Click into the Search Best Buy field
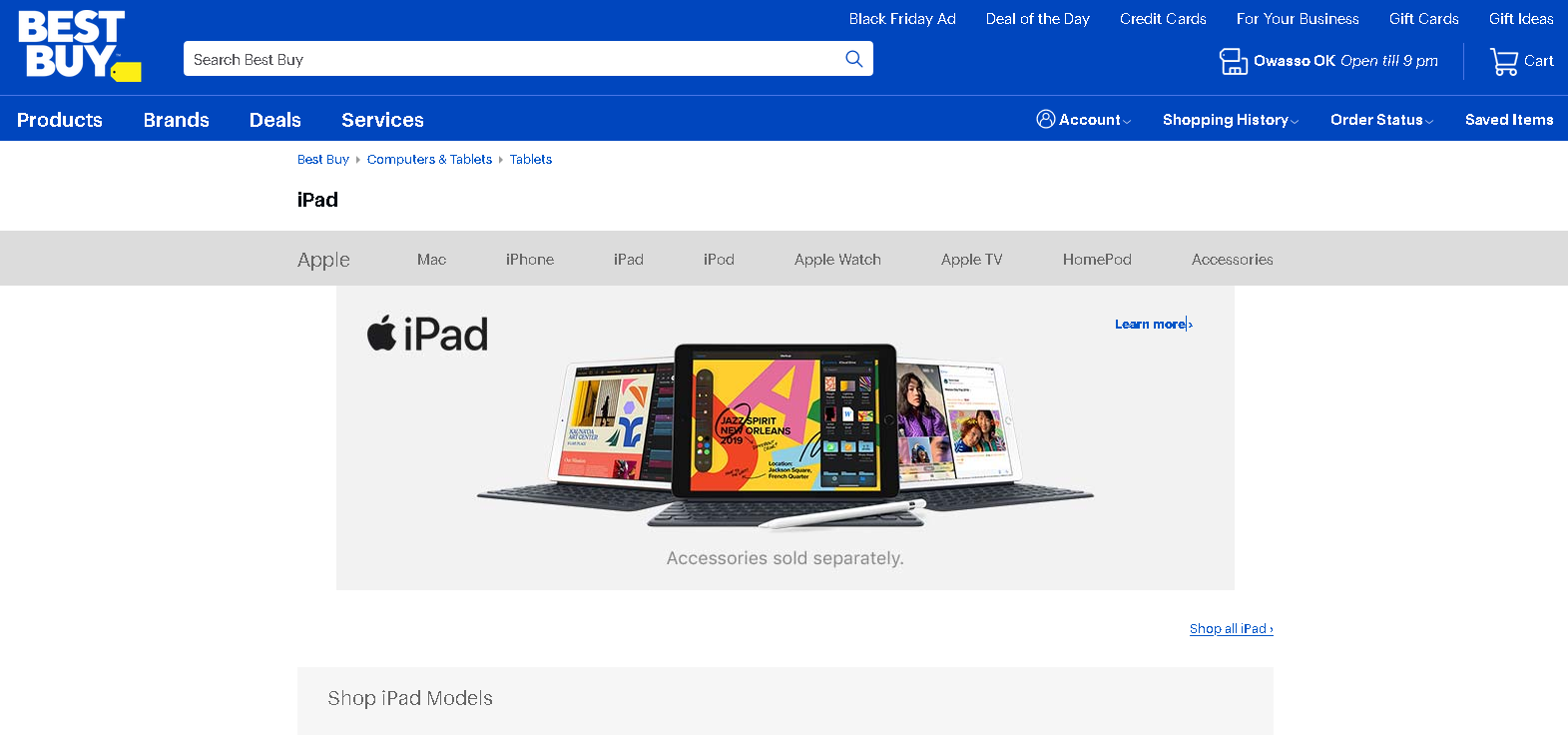The image size is (1568, 735). coord(509,59)
